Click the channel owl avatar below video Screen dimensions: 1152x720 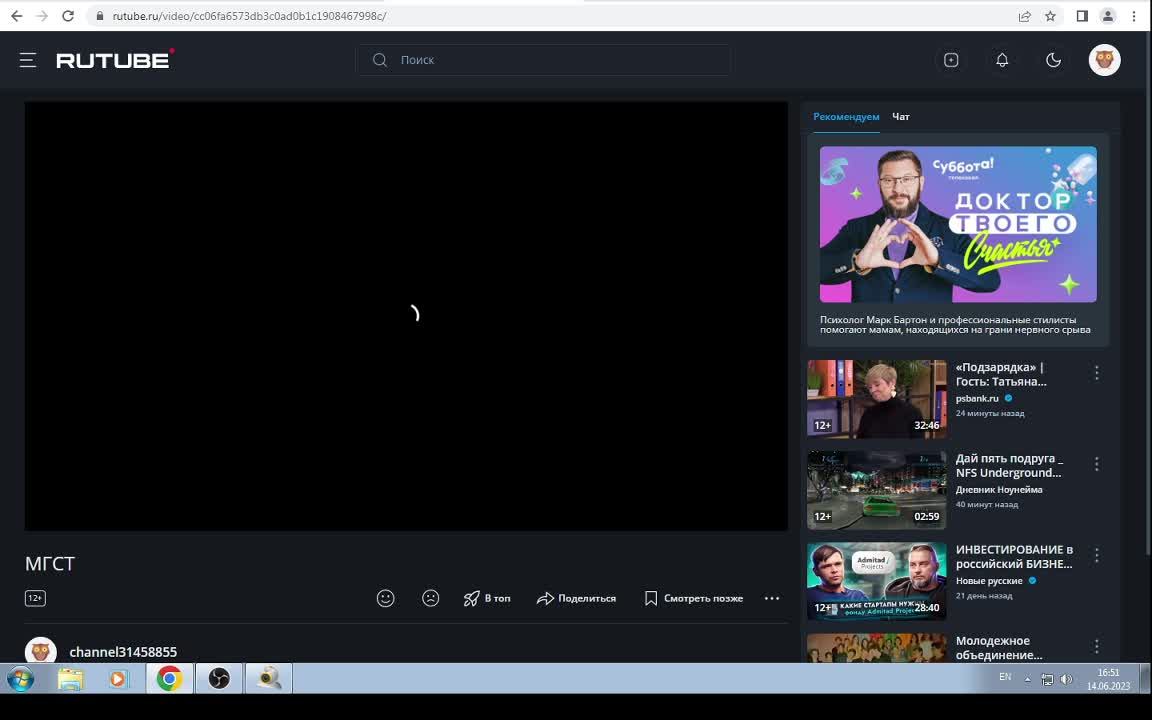pos(40,651)
